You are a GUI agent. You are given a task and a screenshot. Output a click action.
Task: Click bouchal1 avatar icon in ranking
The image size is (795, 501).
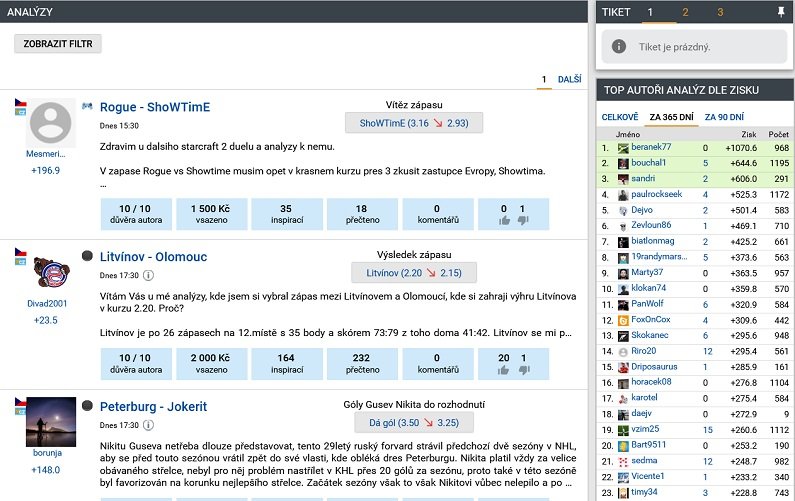click(623, 163)
